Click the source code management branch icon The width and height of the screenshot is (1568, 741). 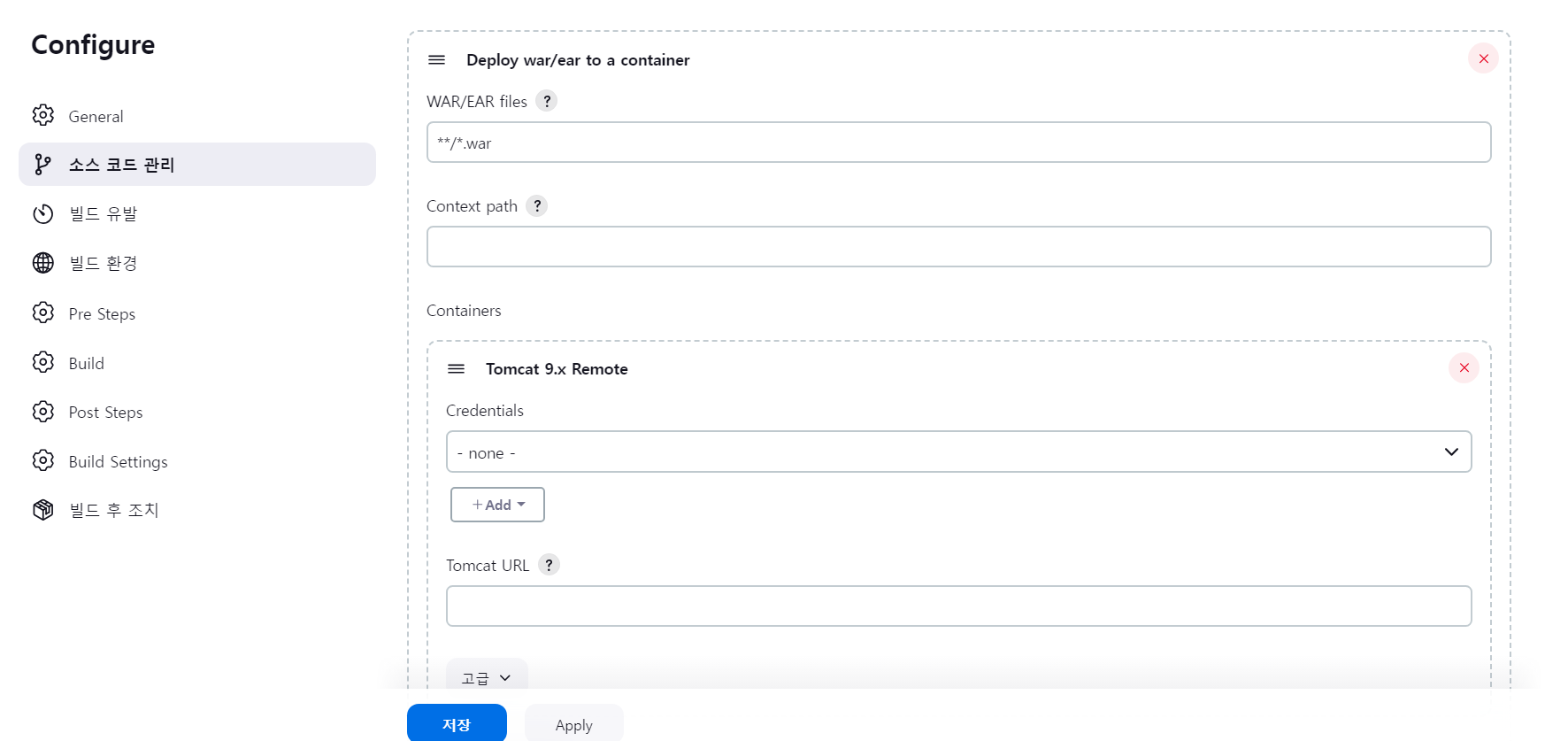[42, 164]
